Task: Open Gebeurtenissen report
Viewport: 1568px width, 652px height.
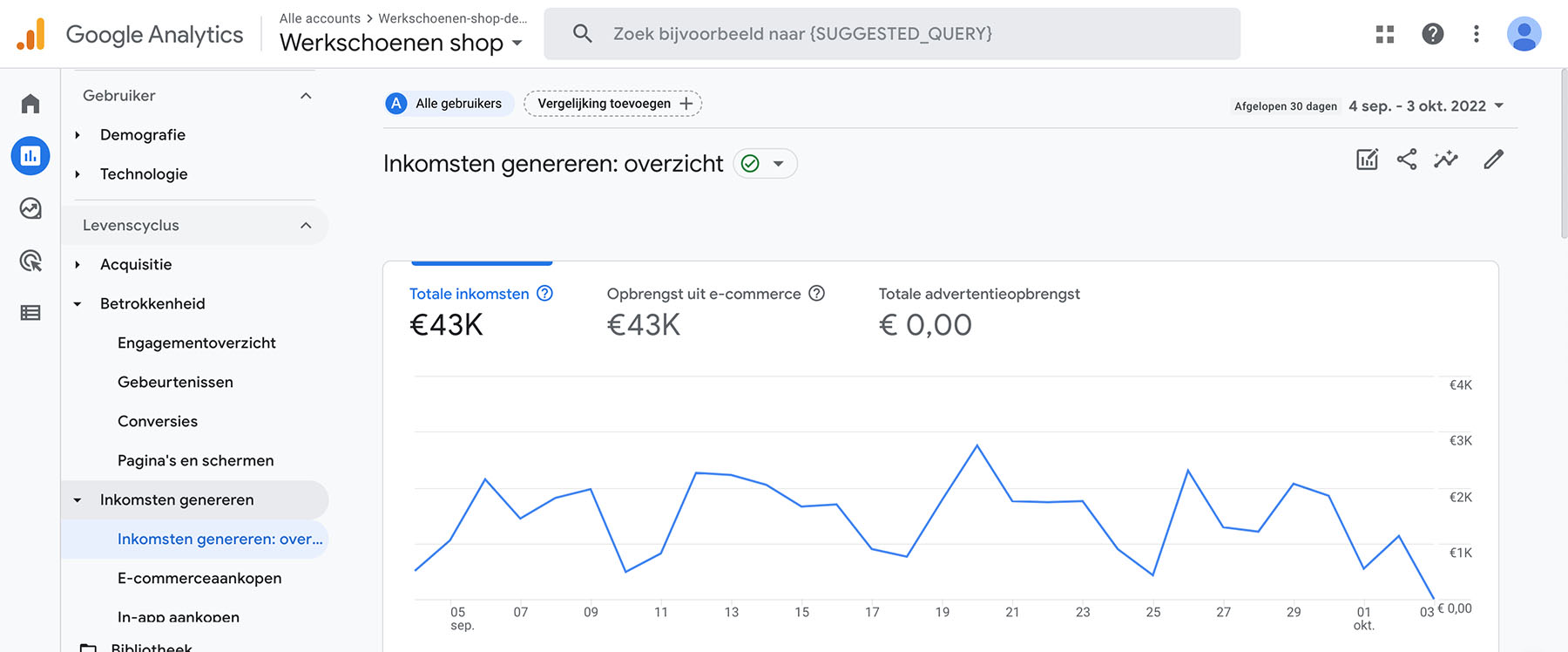Action: (x=175, y=383)
